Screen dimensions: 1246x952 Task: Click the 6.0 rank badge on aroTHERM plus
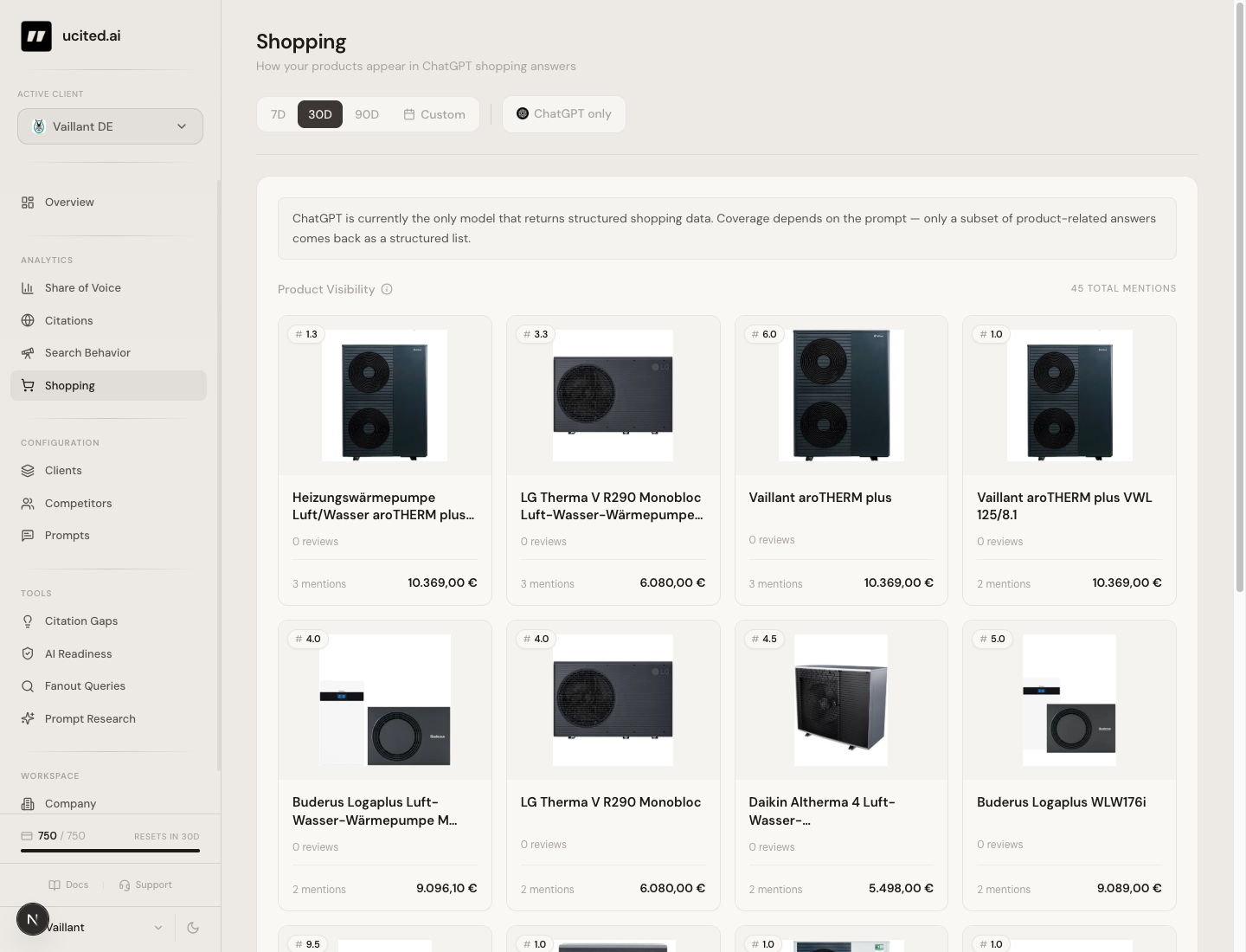click(x=765, y=334)
